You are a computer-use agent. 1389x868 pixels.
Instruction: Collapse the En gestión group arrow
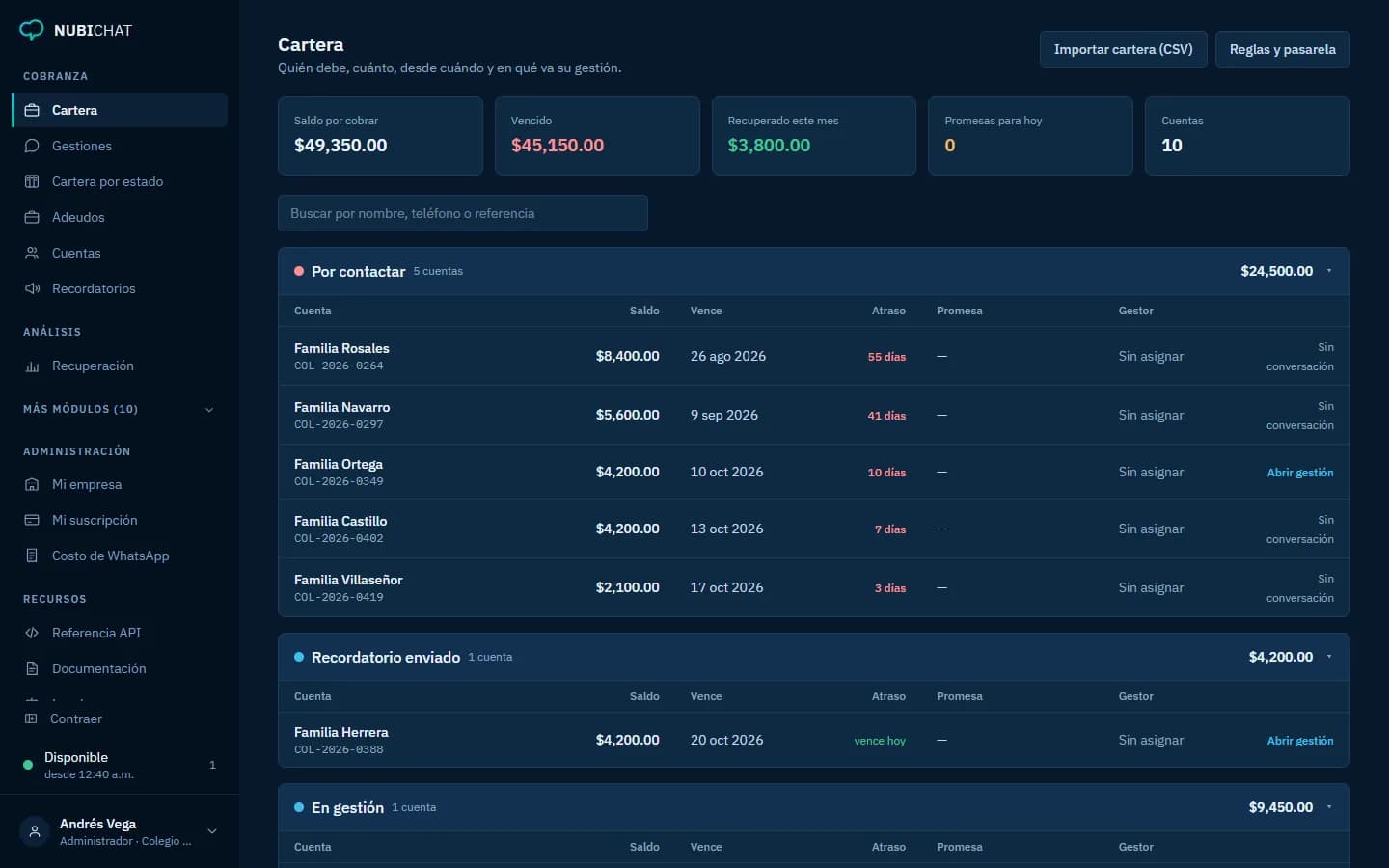pos(1329,807)
